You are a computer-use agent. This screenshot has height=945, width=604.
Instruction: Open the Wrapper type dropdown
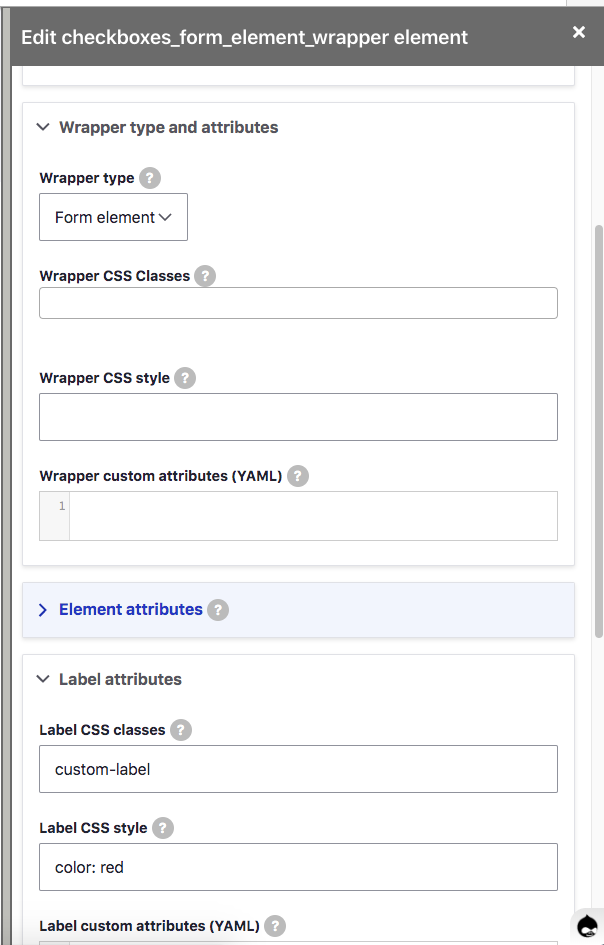[x=113, y=217]
